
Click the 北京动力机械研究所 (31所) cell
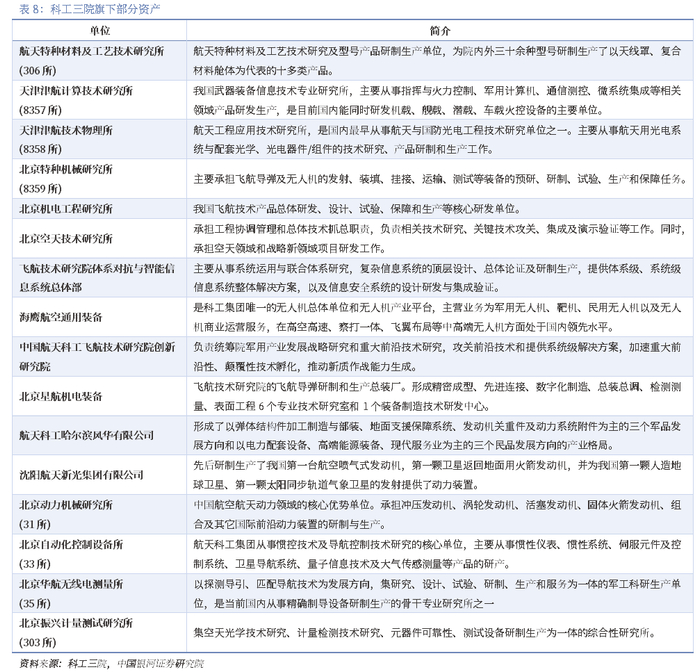tap(99, 514)
